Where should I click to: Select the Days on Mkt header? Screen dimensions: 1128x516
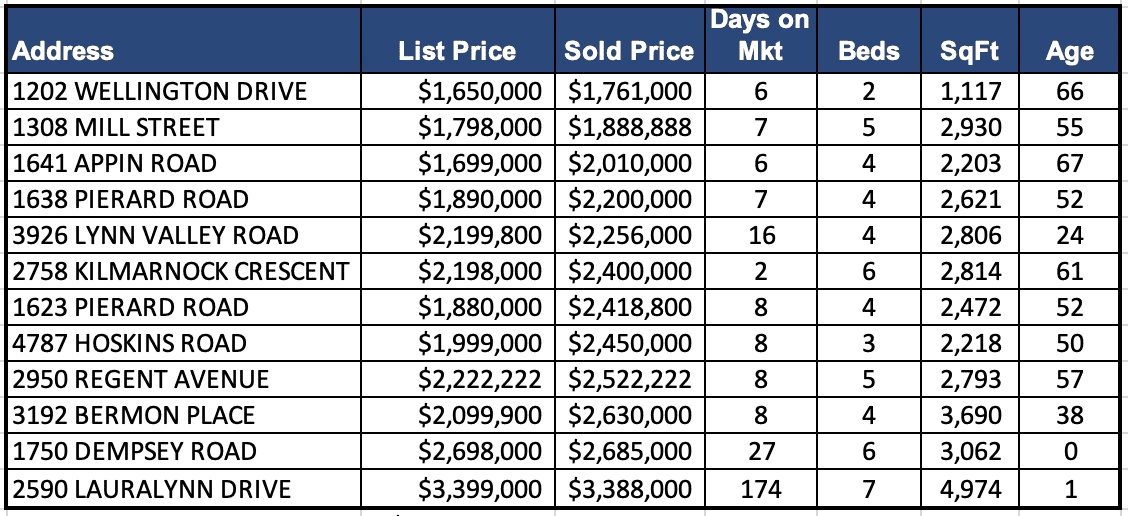[x=760, y=37]
